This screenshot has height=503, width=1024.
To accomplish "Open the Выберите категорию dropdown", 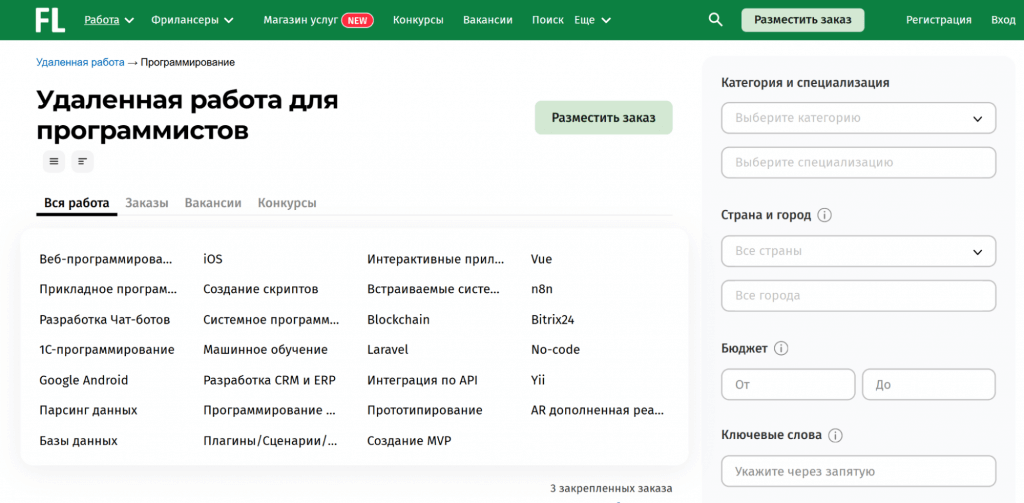I will (x=858, y=118).
